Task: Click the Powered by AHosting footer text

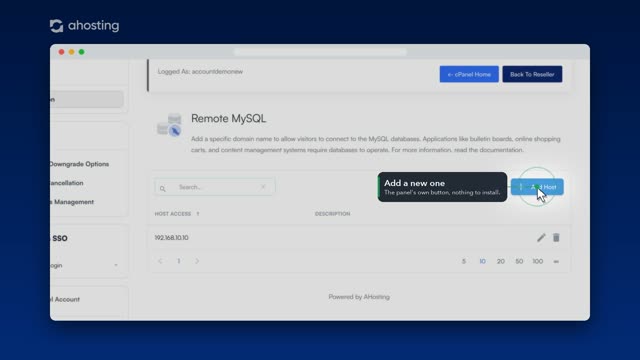Action: (x=359, y=297)
